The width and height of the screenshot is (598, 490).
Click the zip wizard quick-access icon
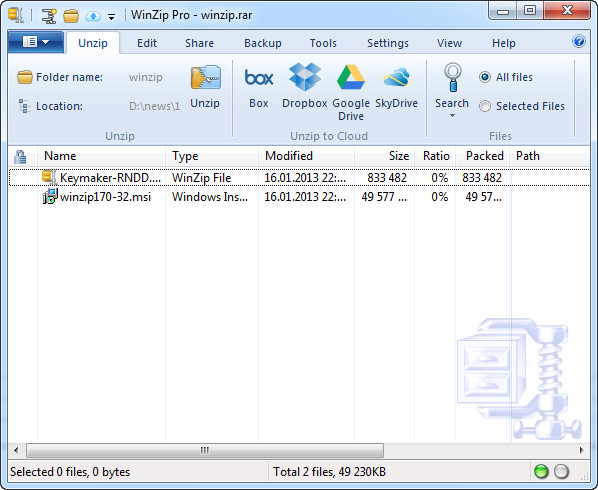point(49,16)
